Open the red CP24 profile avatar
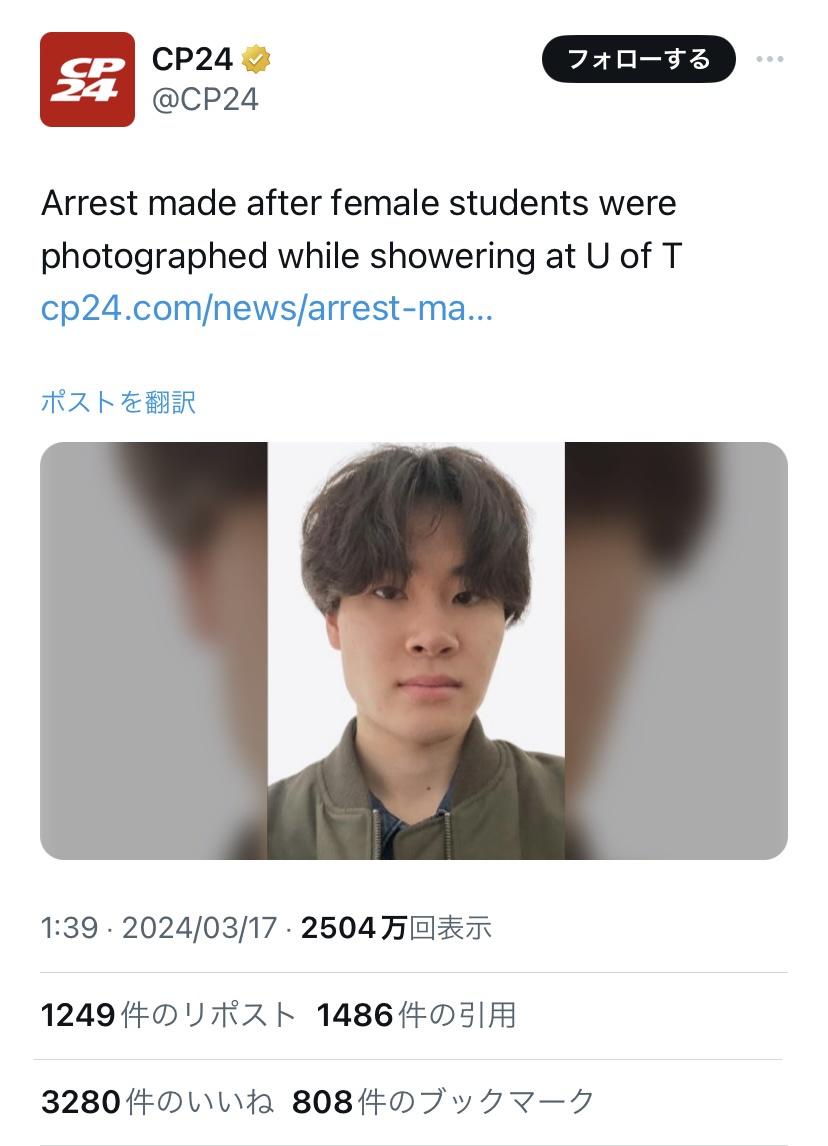 (x=87, y=80)
